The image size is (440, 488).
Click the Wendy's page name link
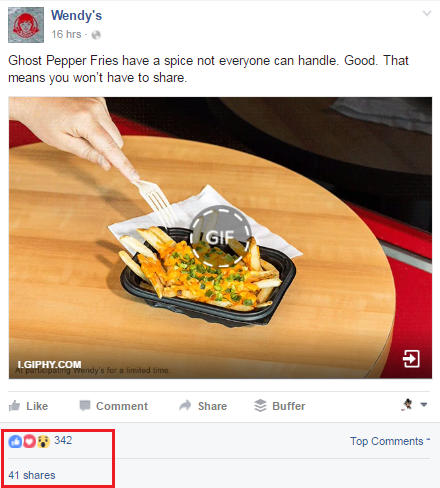click(x=76, y=15)
